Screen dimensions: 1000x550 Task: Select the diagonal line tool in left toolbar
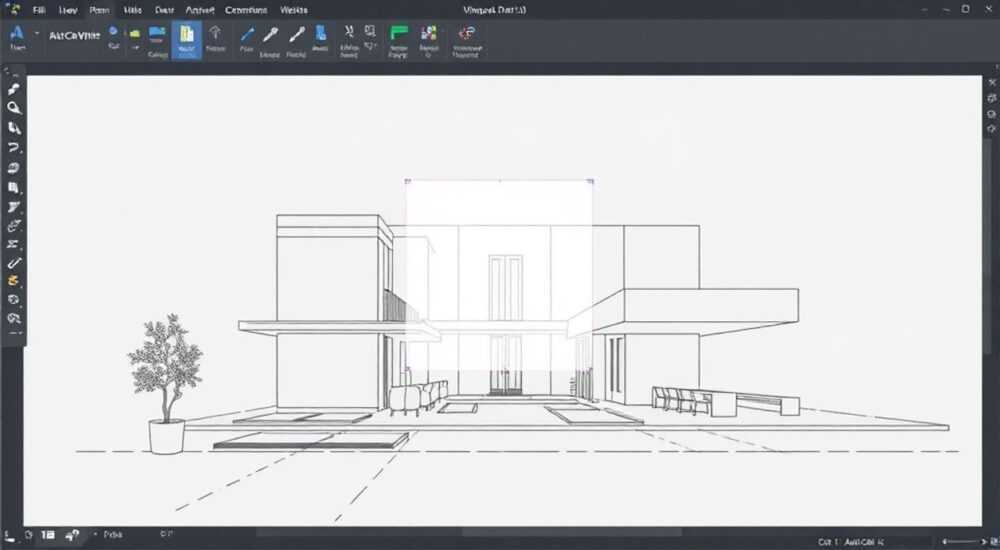click(x=13, y=262)
